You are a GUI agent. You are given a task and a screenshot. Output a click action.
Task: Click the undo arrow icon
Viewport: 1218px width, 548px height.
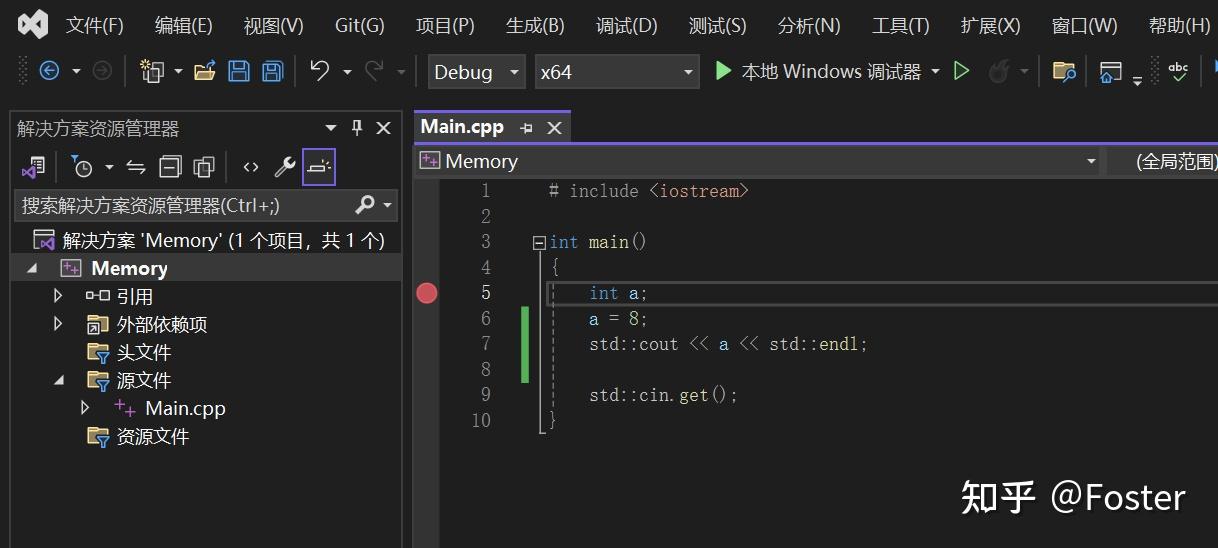coord(320,71)
